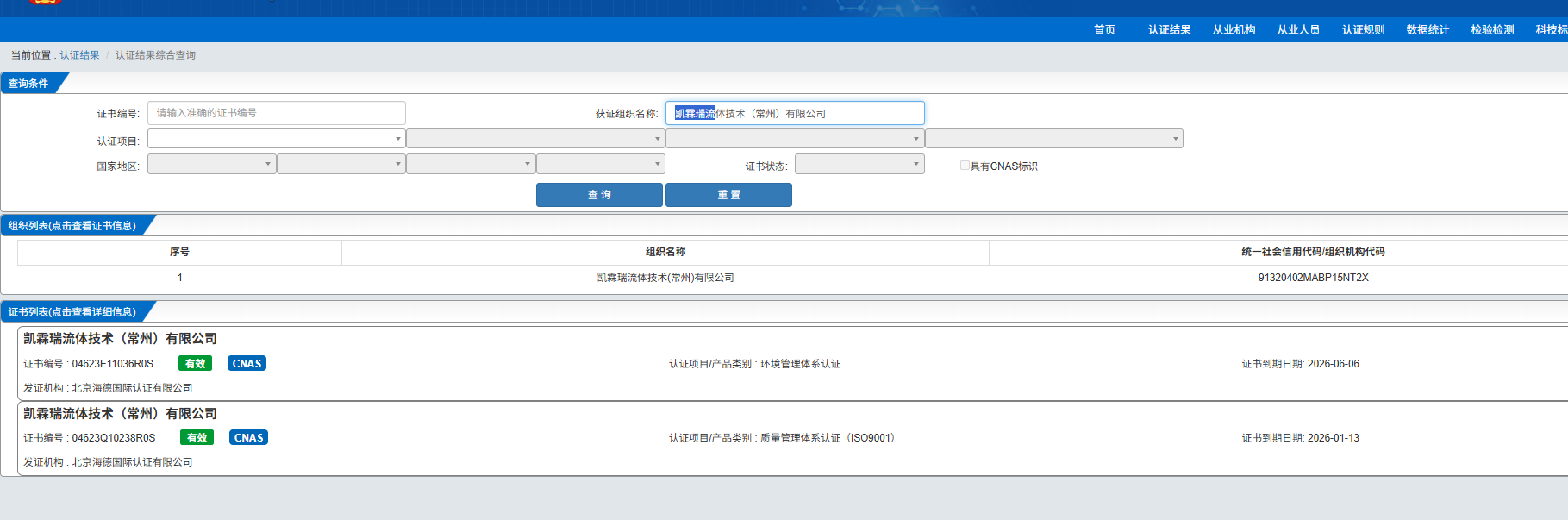
Task: Click 有效 badge of certificate 04623Q10238R0S
Action: click(x=197, y=438)
